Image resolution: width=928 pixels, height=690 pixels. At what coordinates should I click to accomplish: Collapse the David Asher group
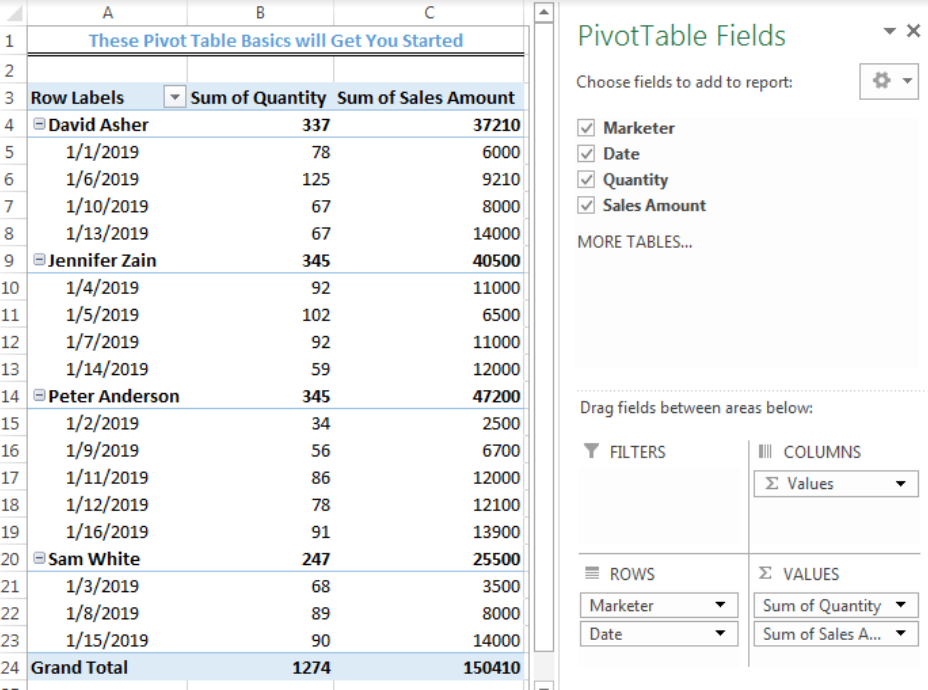(x=38, y=124)
